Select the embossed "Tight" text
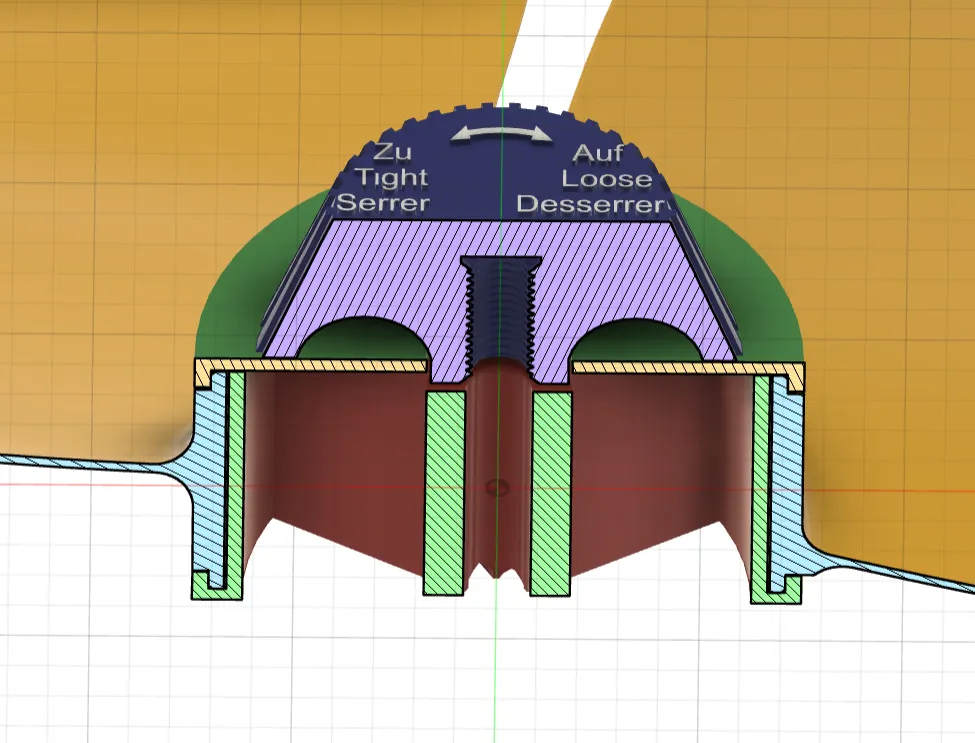Image resolution: width=975 pixels, height=743 pixels. point(392,178)
